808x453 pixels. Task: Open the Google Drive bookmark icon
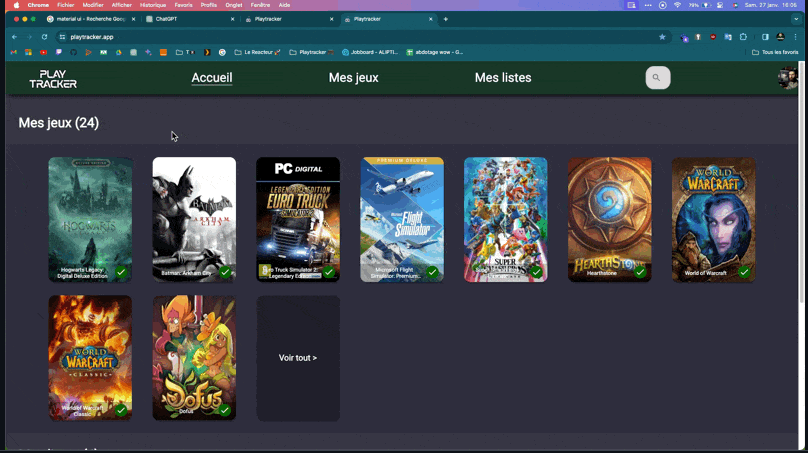(x=119, y=52)
